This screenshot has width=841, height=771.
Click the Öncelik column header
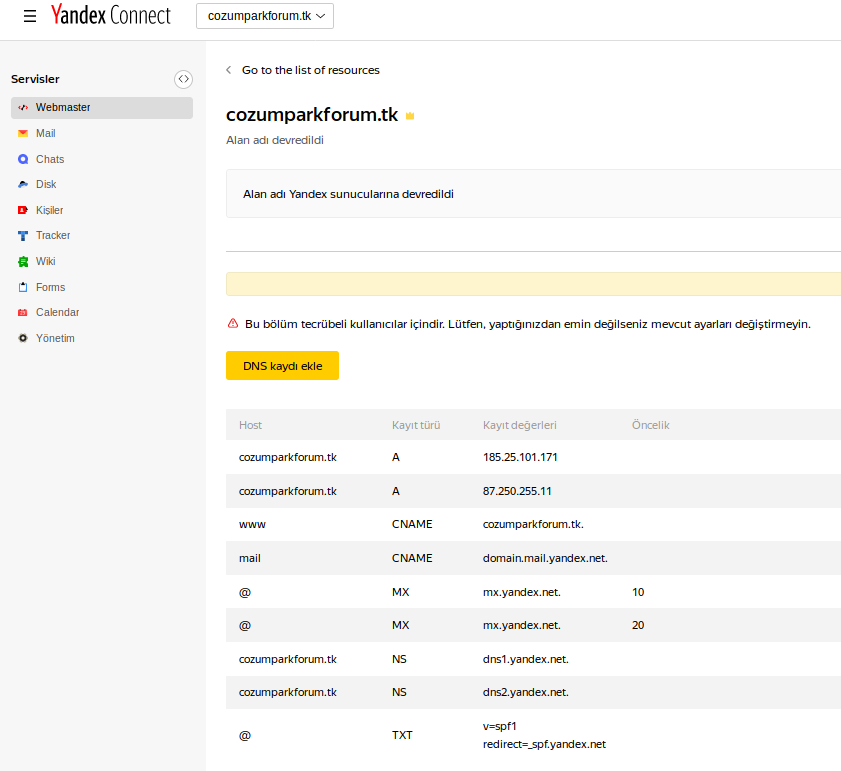pos(651,425)
